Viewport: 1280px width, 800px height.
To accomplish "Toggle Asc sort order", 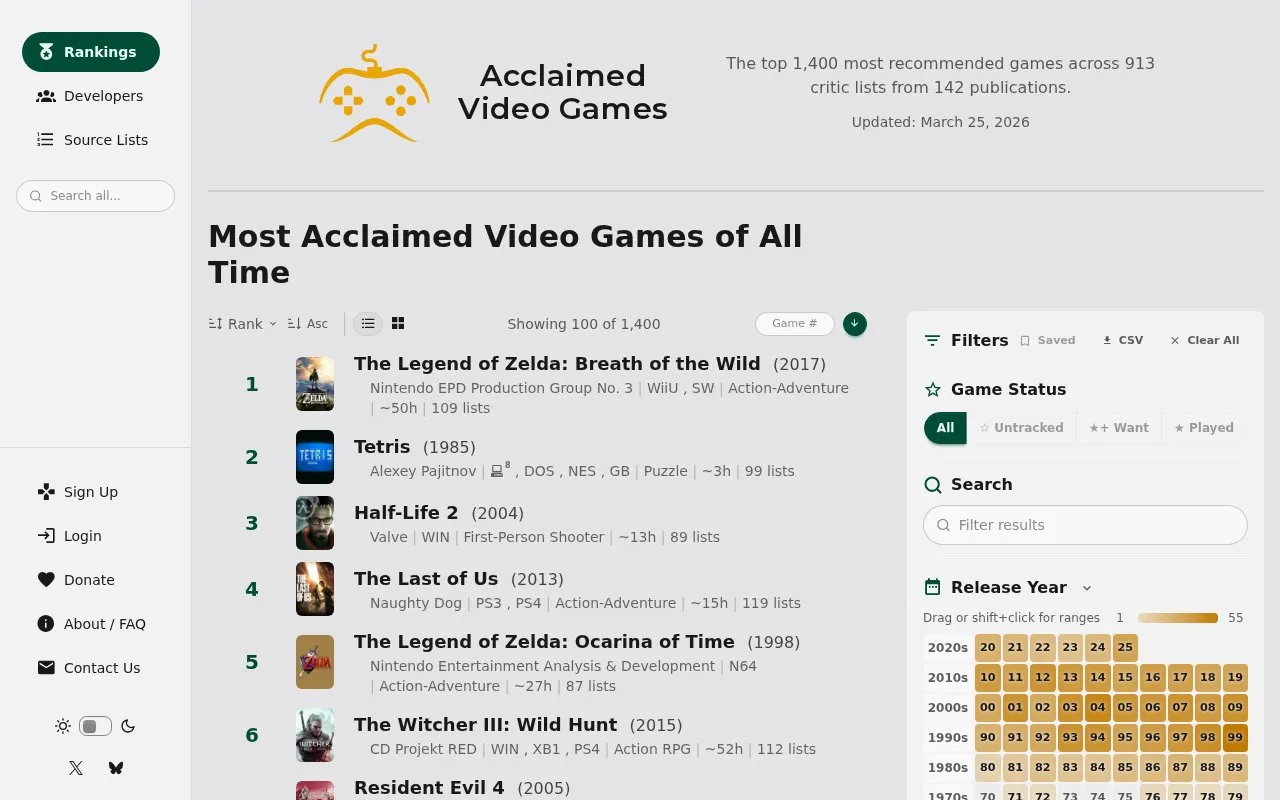I will tap(308, 324).
